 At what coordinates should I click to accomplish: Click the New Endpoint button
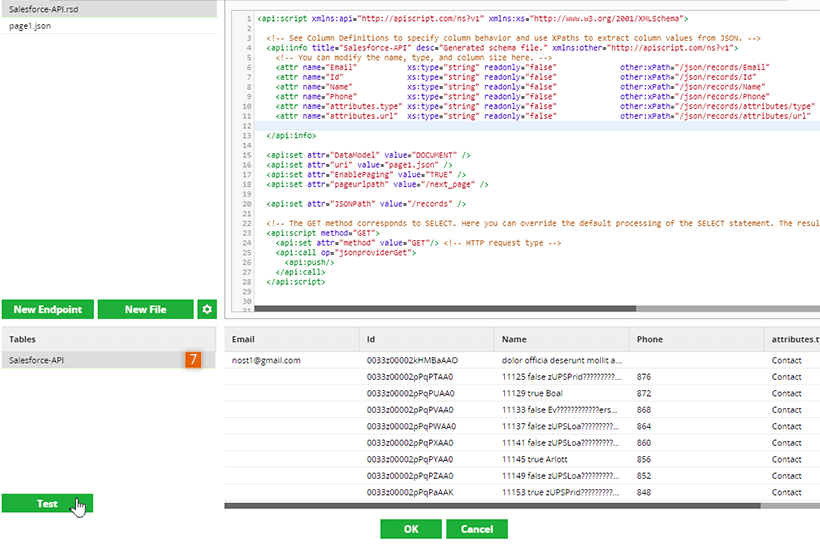pos(48,309)
